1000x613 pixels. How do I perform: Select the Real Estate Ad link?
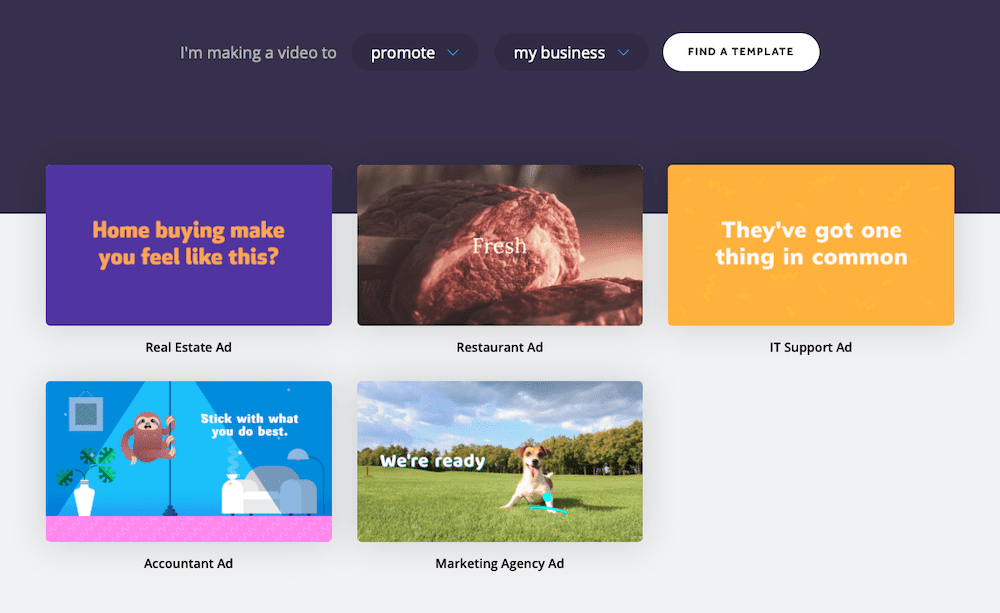(x=188, y=347)
